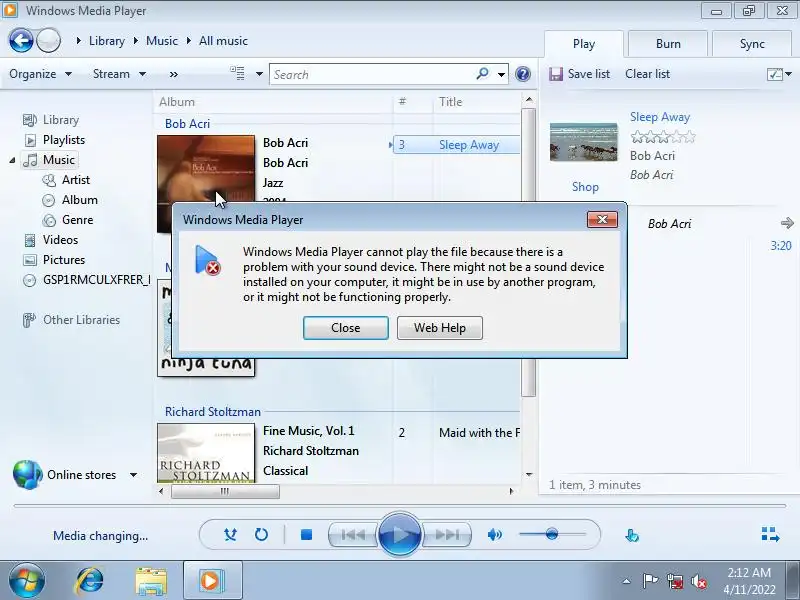Click All music in the breadcrumb
Image resolution: width=800 pixels, height=600 pixels.
coord(223,41)
